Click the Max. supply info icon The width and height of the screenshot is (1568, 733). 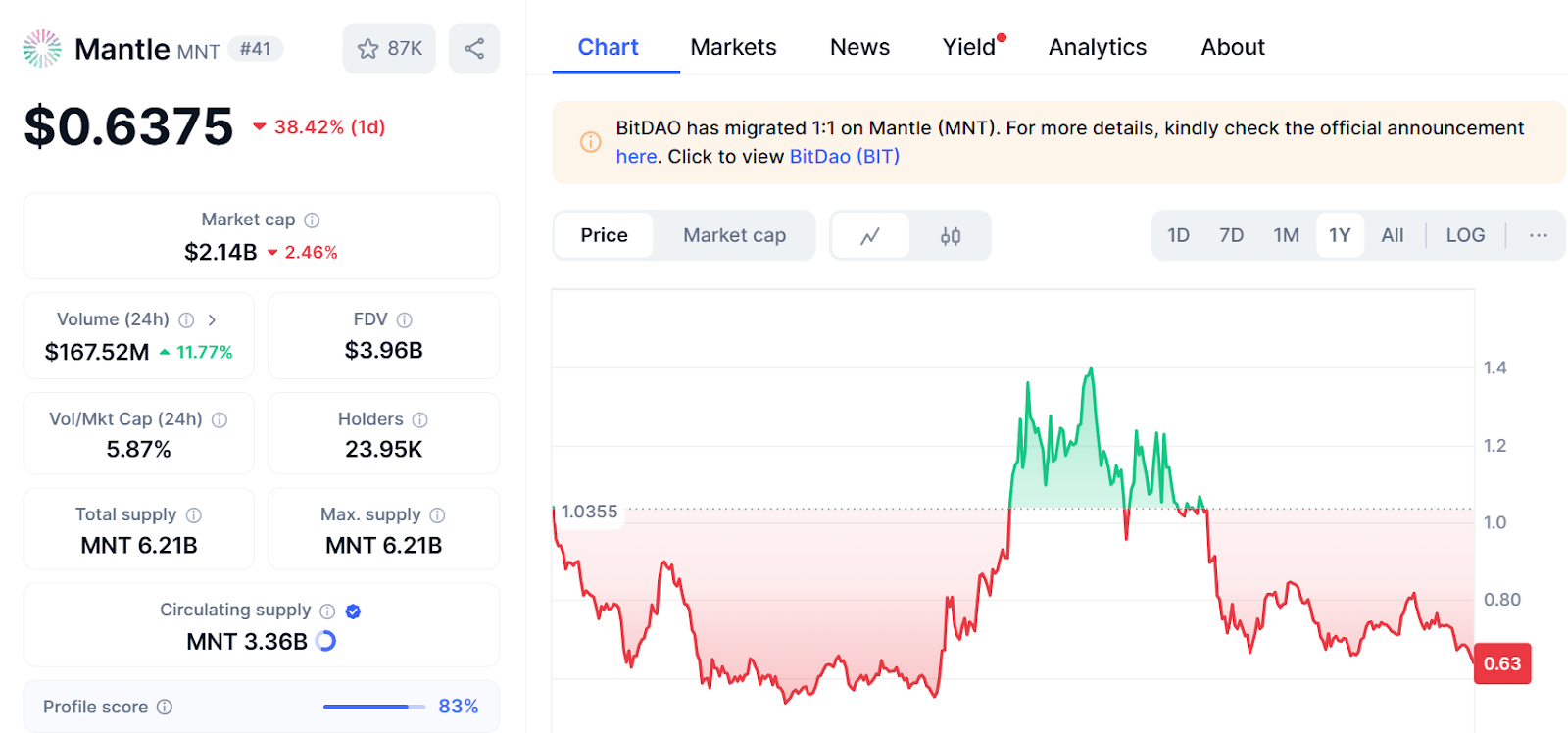437,514
